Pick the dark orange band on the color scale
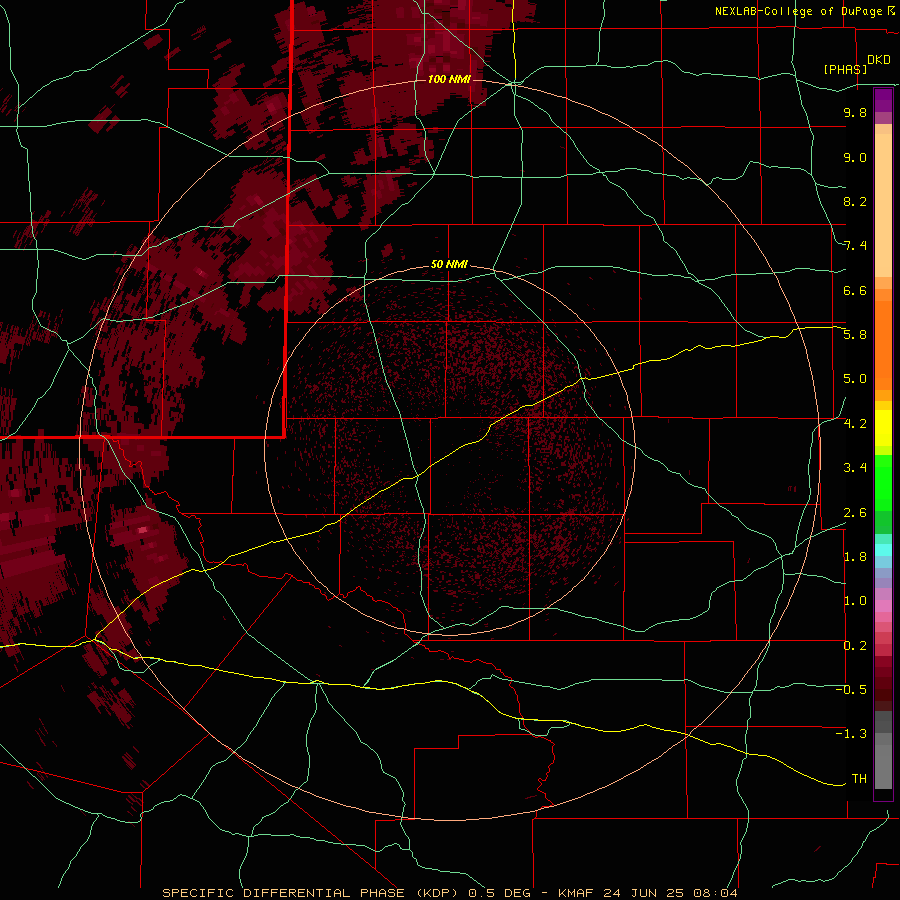 (x=883, y=344)
